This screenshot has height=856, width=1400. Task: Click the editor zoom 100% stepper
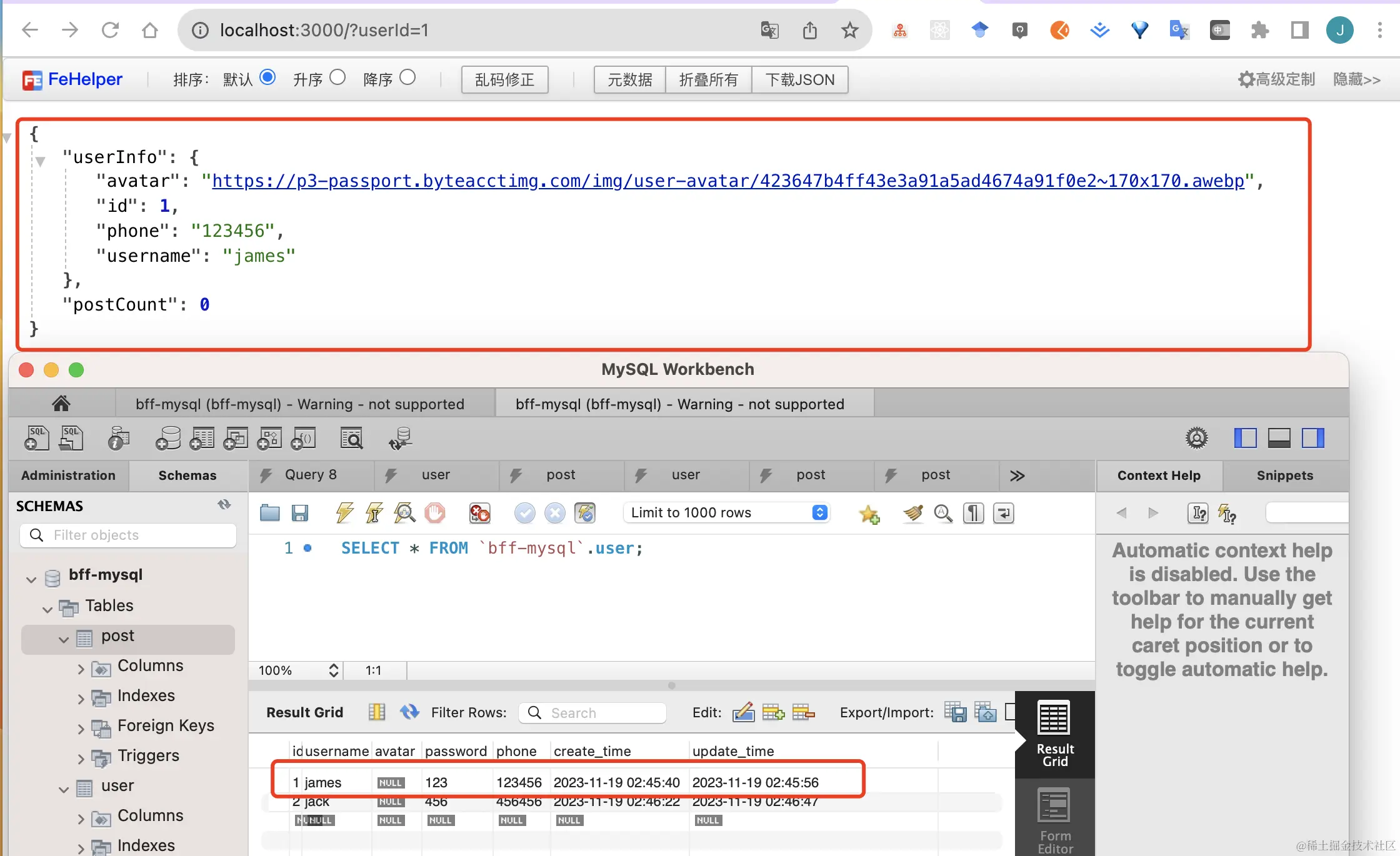334,670
